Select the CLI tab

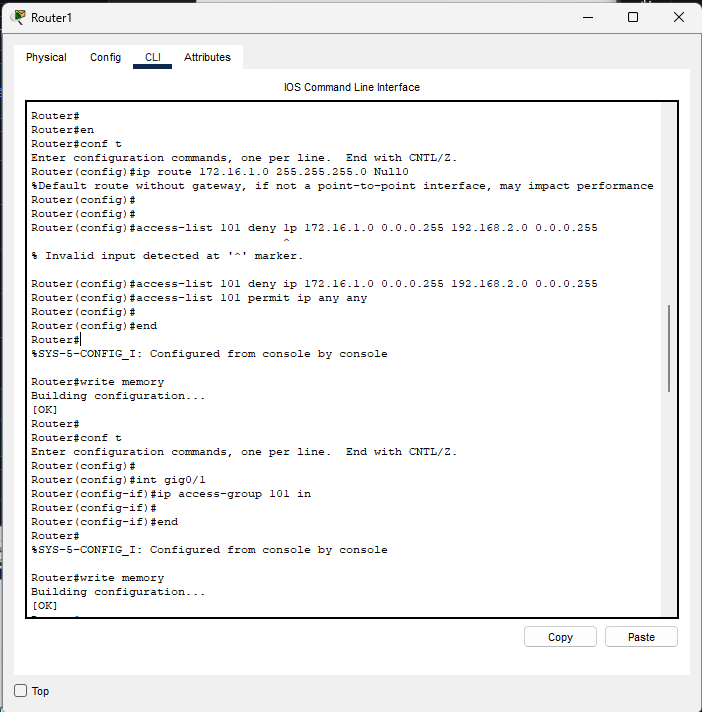click(x=153, y=57)
